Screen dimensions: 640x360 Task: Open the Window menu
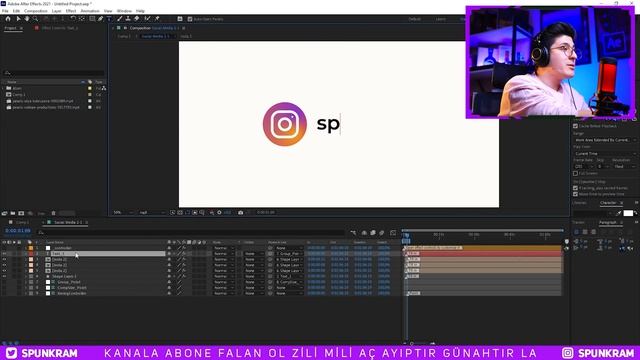click(124, 11)
